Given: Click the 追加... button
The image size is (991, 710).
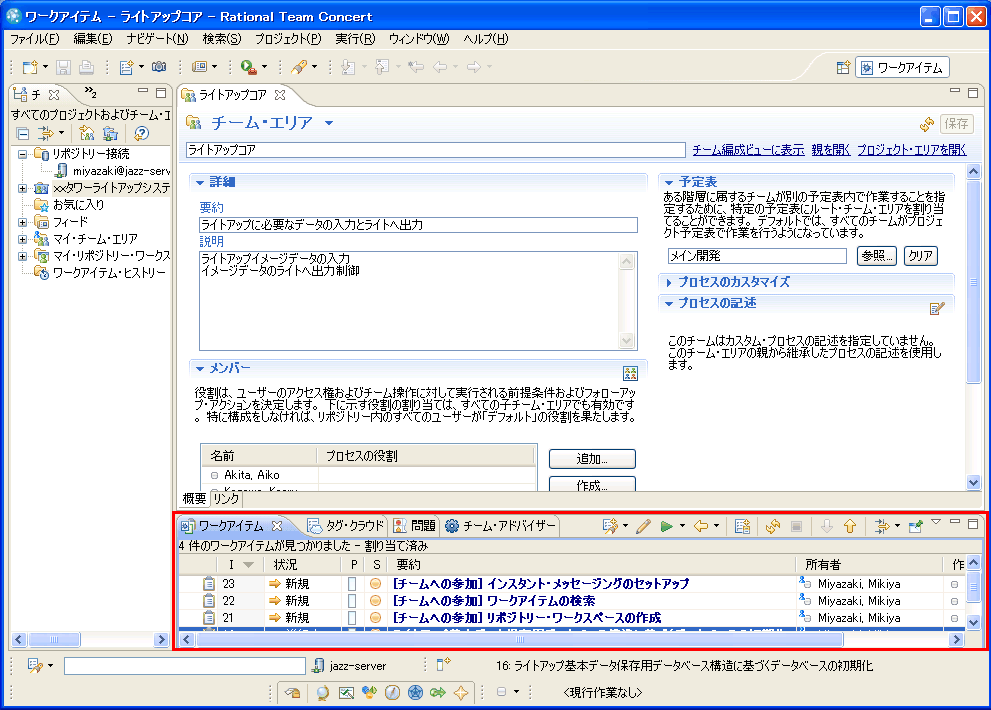Looking at the screenshot, I should point(592,459).
